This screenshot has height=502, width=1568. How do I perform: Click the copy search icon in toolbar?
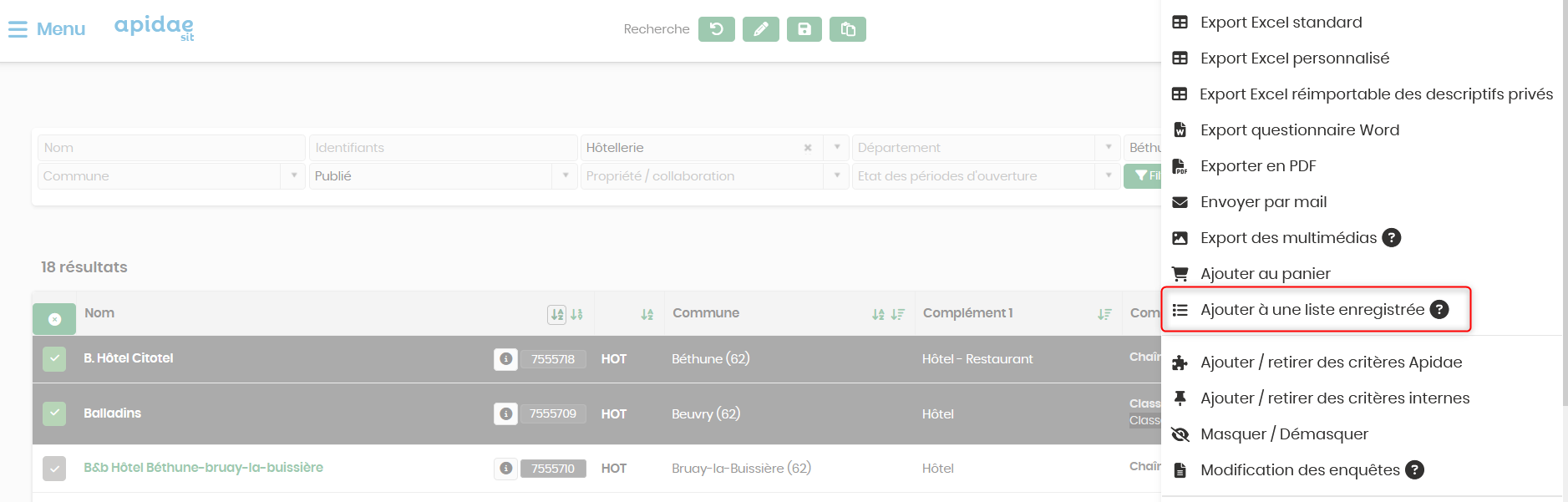[848, 29]
